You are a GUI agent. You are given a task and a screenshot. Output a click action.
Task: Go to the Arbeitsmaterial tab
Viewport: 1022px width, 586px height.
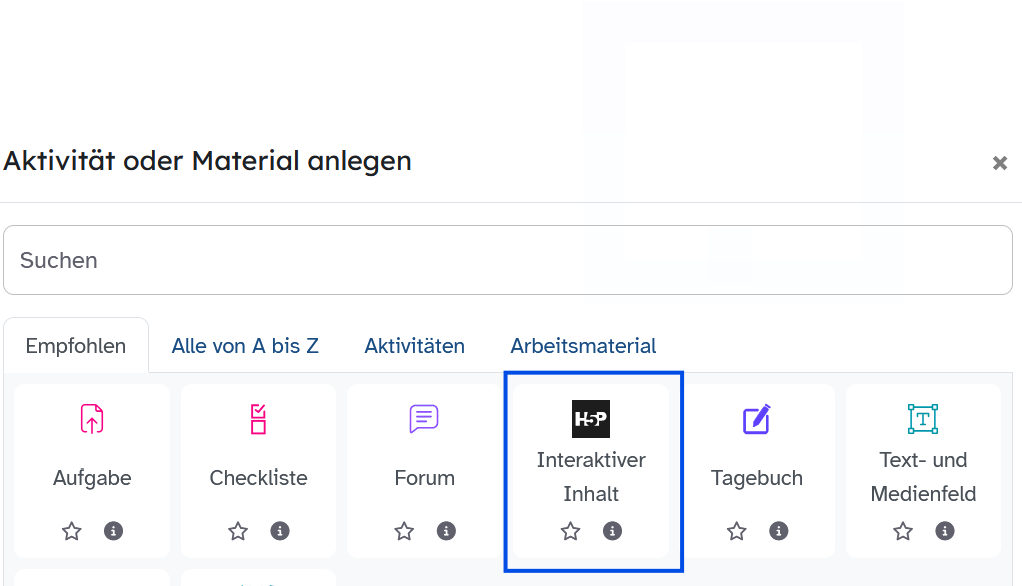coord(583,346)
